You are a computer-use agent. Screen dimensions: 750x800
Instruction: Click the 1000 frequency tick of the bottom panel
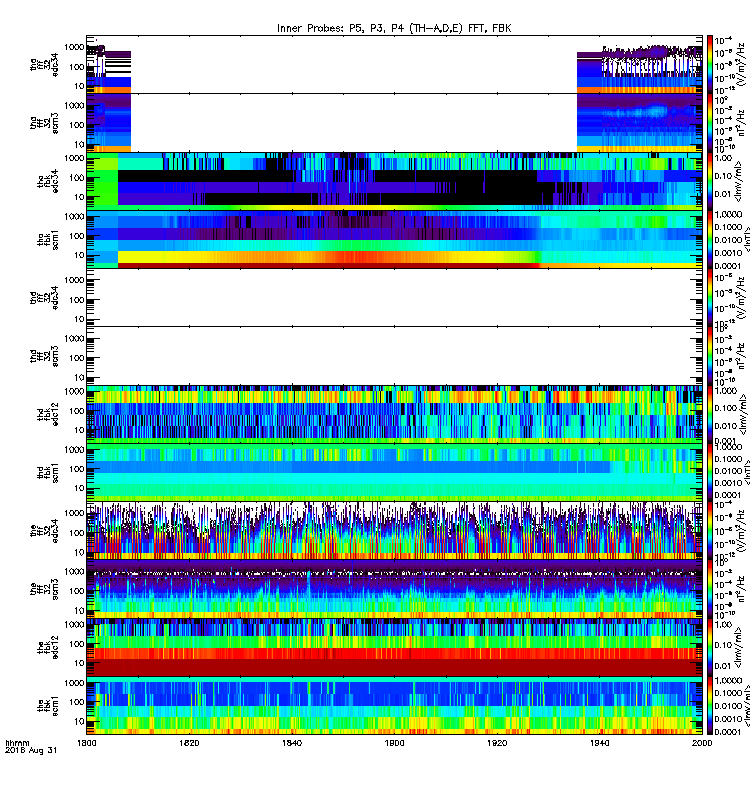coord(74,683)
